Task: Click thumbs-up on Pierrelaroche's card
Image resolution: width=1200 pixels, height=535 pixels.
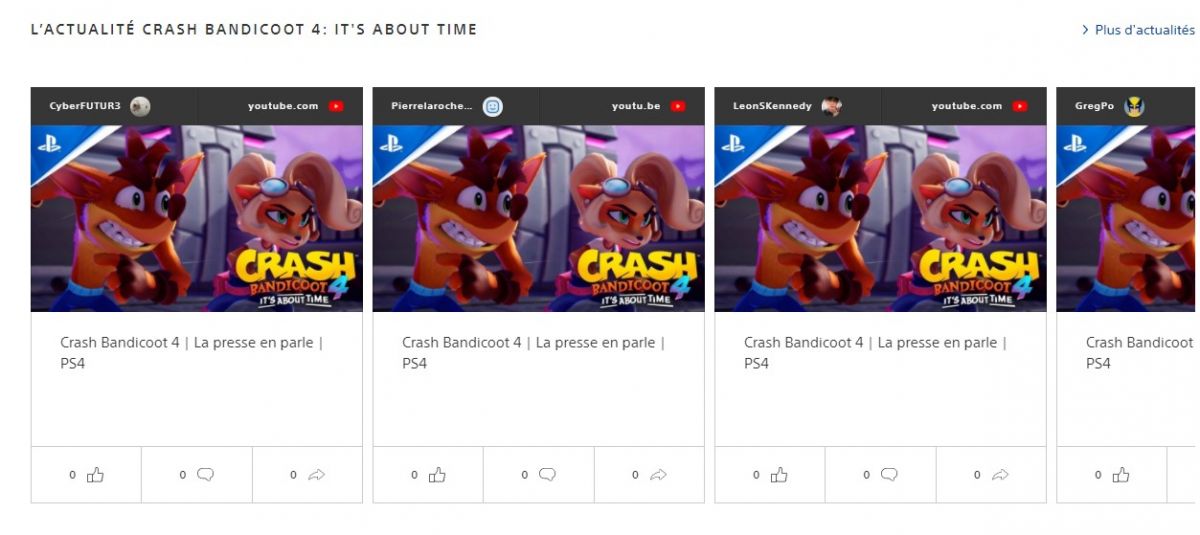Action: click(x=437, y=475)
